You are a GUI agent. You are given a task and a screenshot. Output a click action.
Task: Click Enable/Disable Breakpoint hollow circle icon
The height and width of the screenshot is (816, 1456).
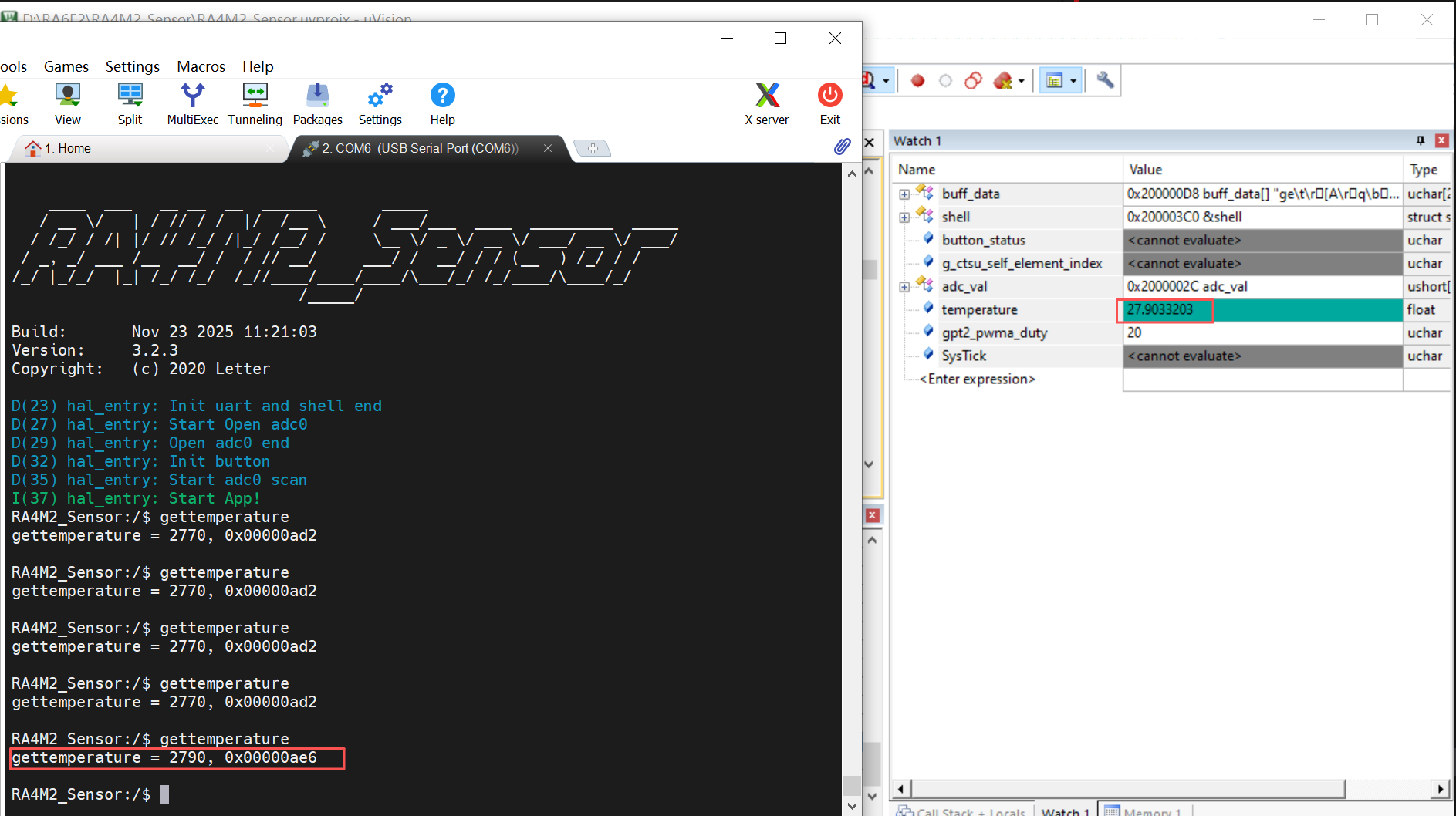coord(945,80)
